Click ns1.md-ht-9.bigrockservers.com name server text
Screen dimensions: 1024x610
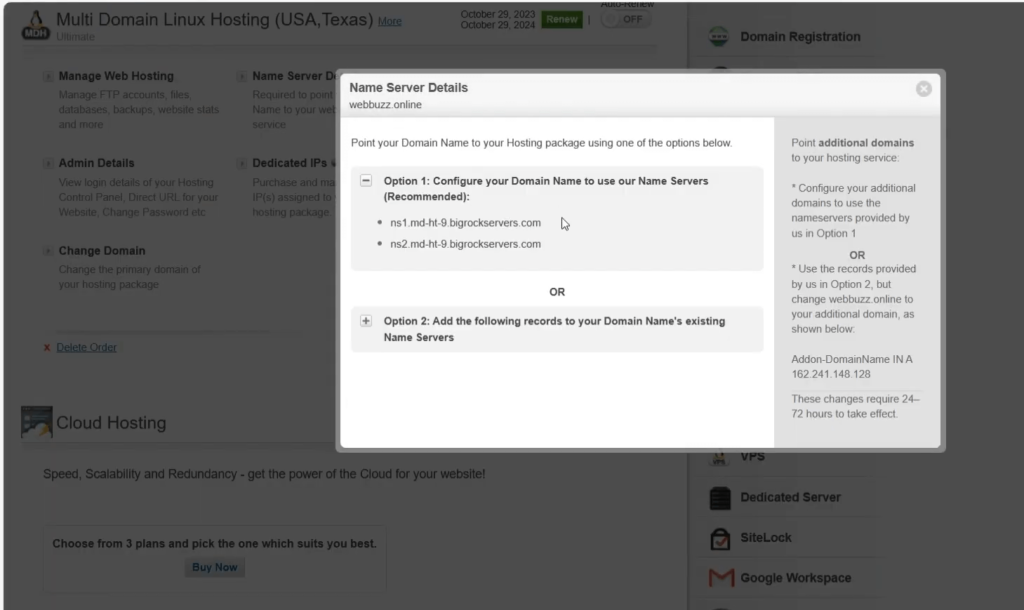coord(465,223)
